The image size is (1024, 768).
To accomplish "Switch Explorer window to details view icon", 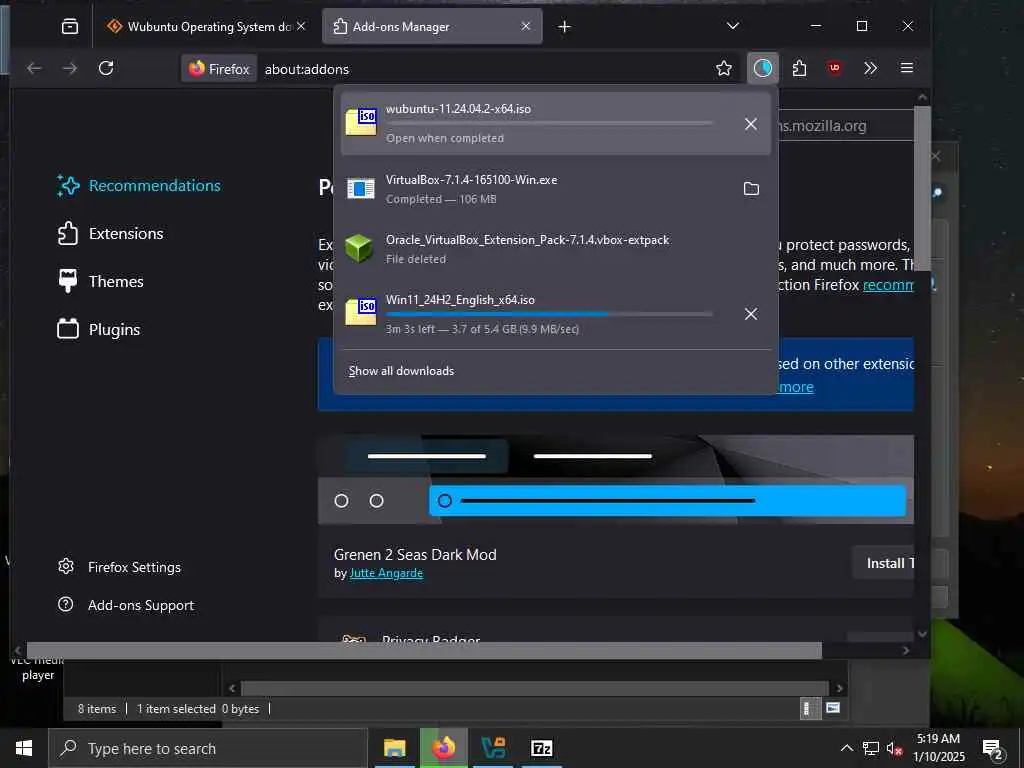I will tap(809, 709).
